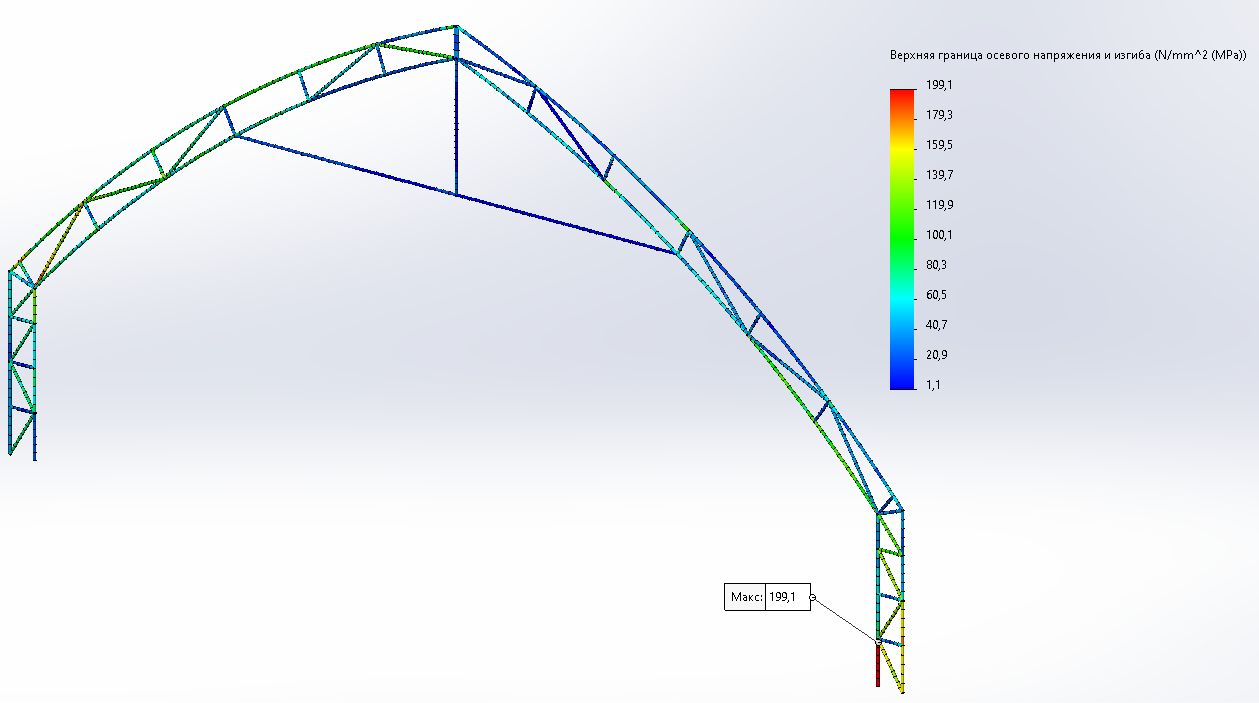Click the 179,3 legend value
This screenshot has width=1259, height=703.
coord(939,115)
